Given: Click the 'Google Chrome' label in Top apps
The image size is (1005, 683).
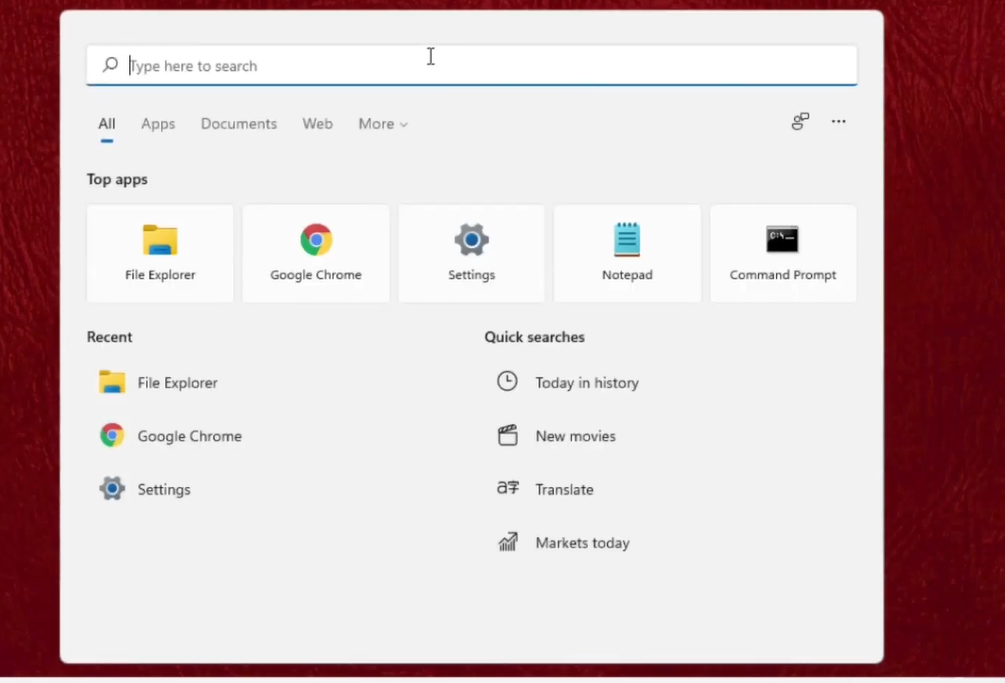Looking at the screenshot, I should (316, 274).
